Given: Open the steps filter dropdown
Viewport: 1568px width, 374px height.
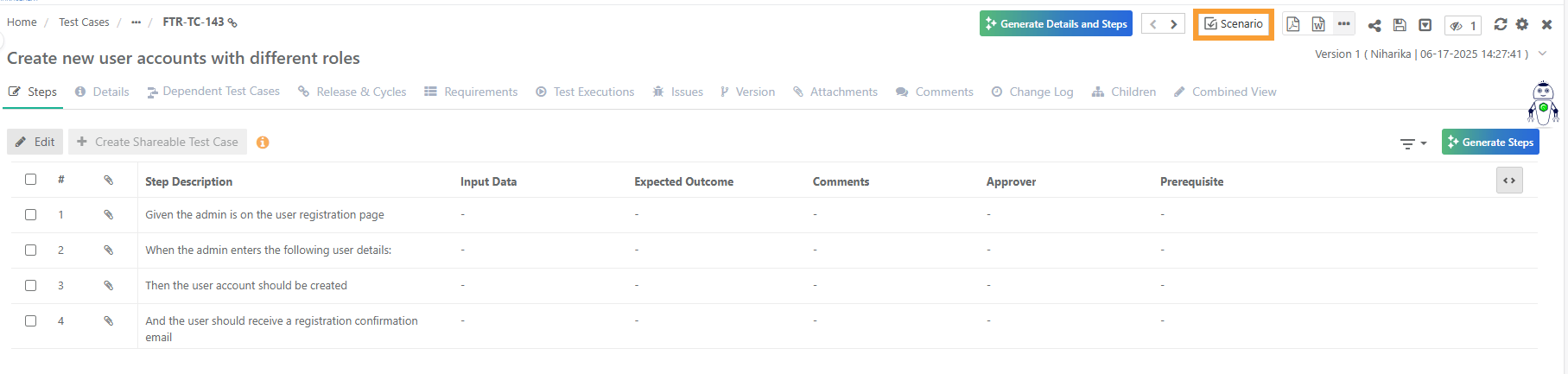Looking at the screenshot, I should coord(1412,143).
